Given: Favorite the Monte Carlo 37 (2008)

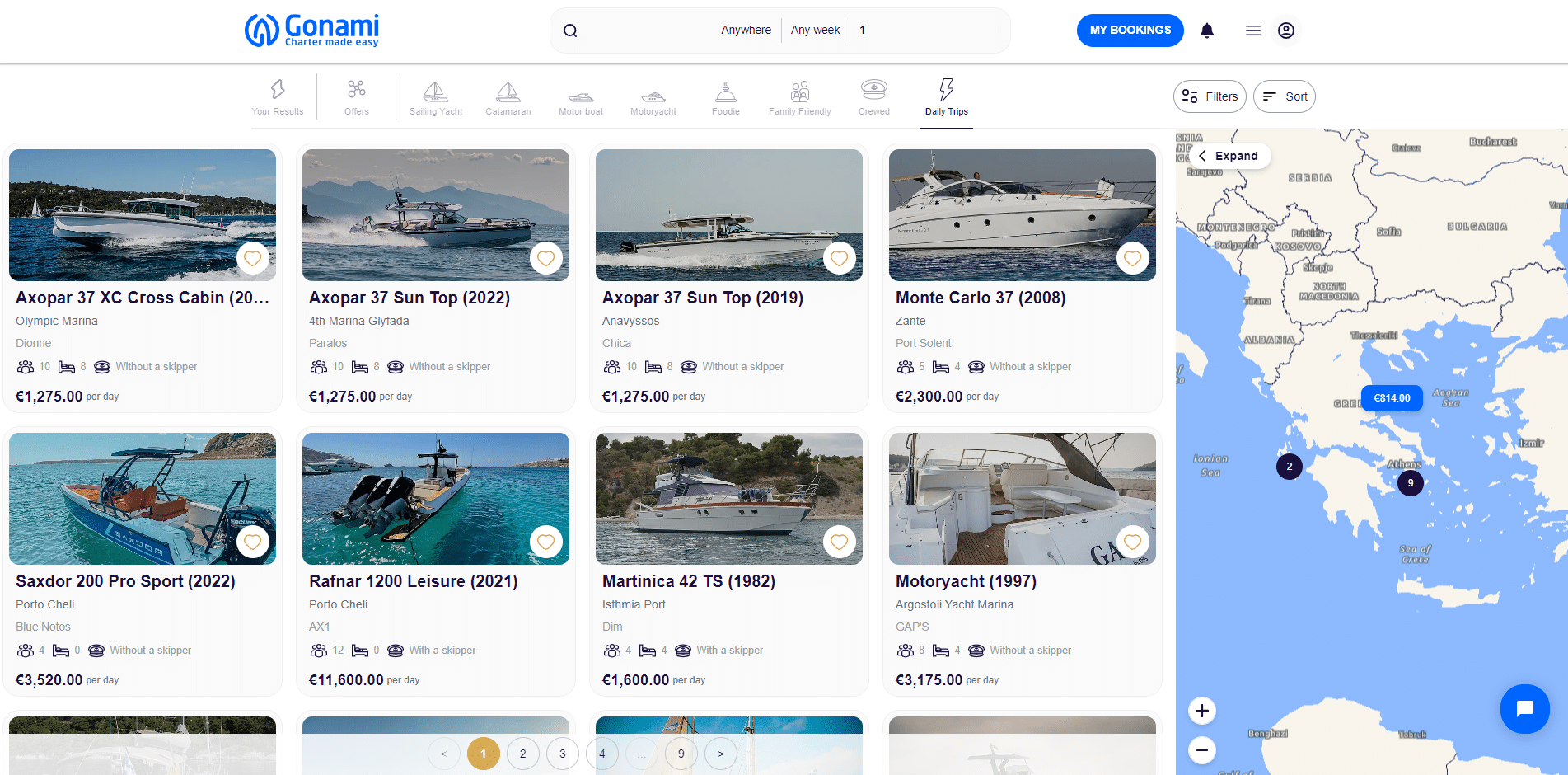Looking at the screenshot, I should point(1133,258).
